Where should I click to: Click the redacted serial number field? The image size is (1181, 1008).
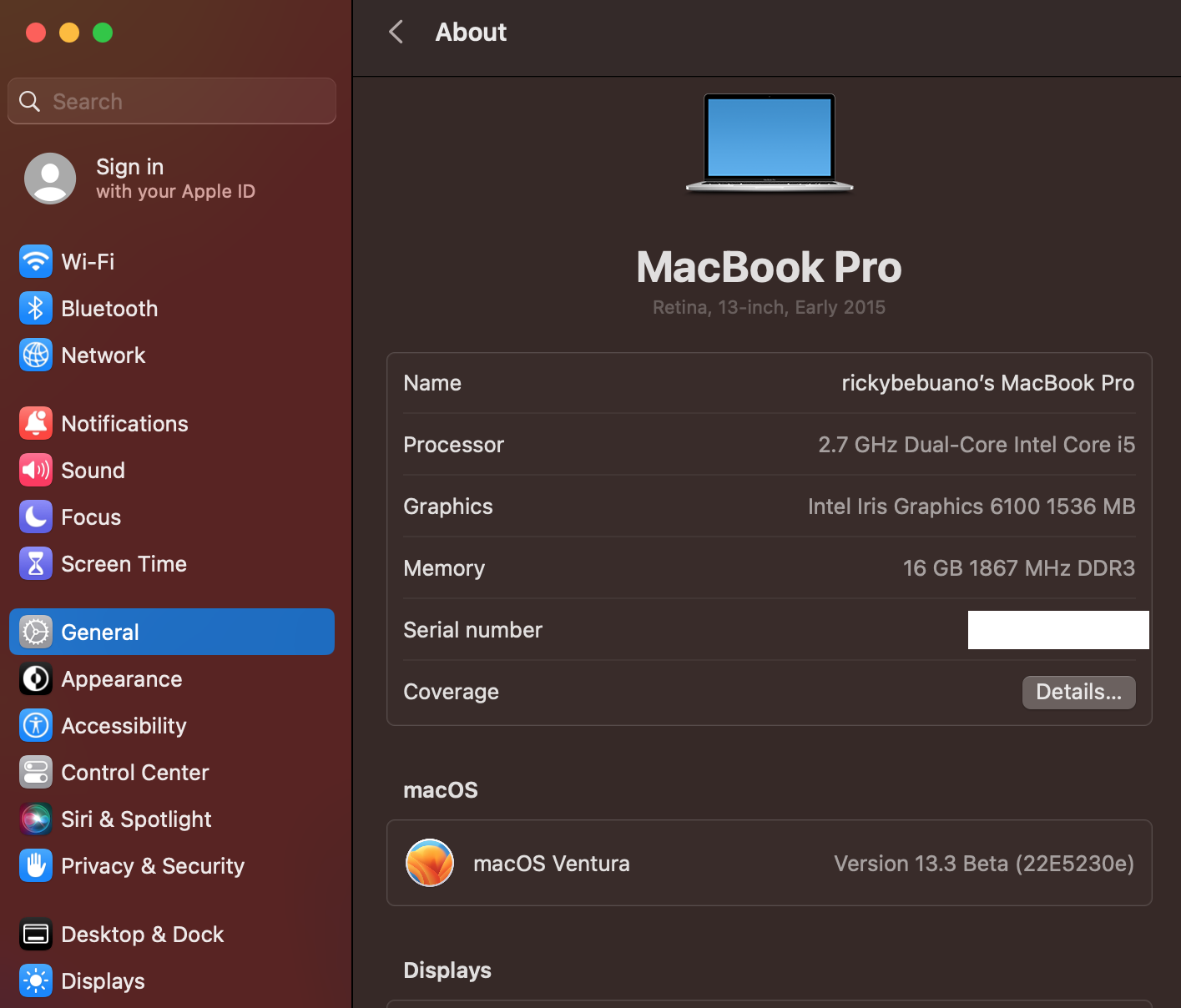click(x=1058, y=630)
